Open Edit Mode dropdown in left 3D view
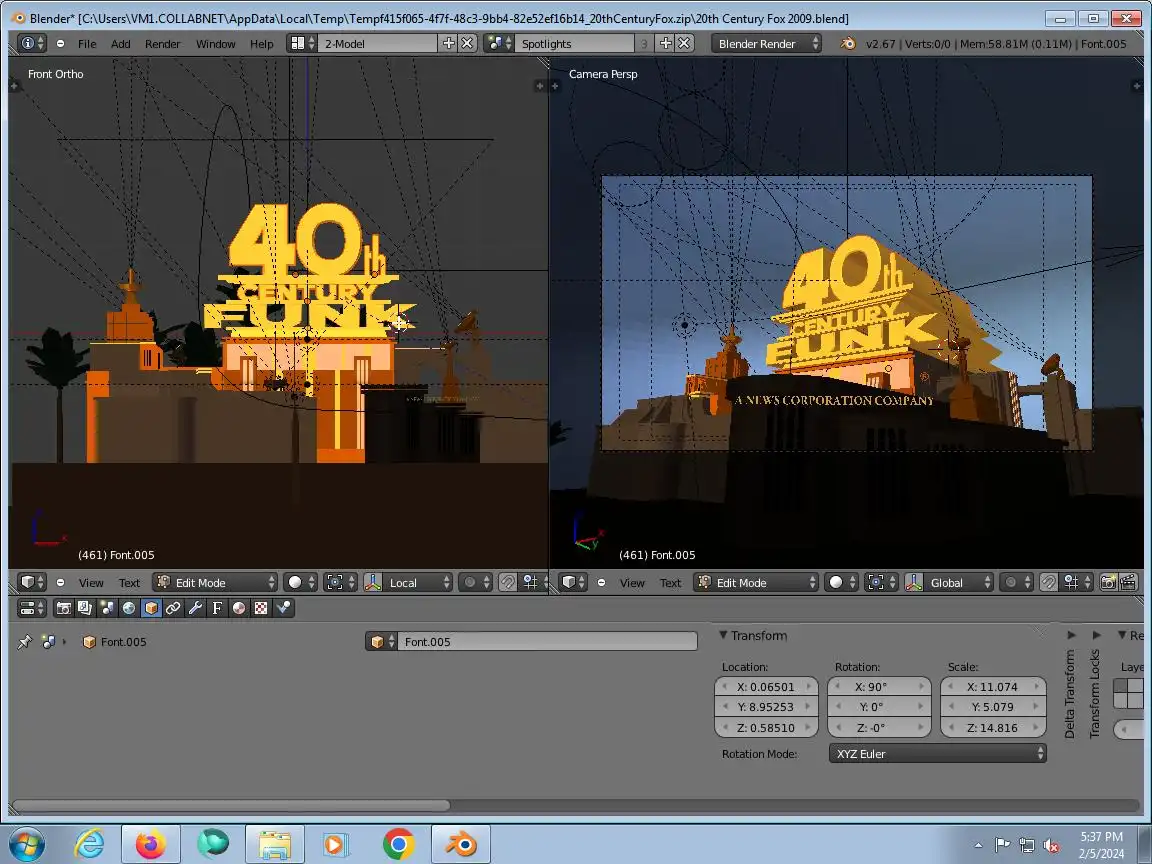 pyautogui.click(x=215, y=583)
